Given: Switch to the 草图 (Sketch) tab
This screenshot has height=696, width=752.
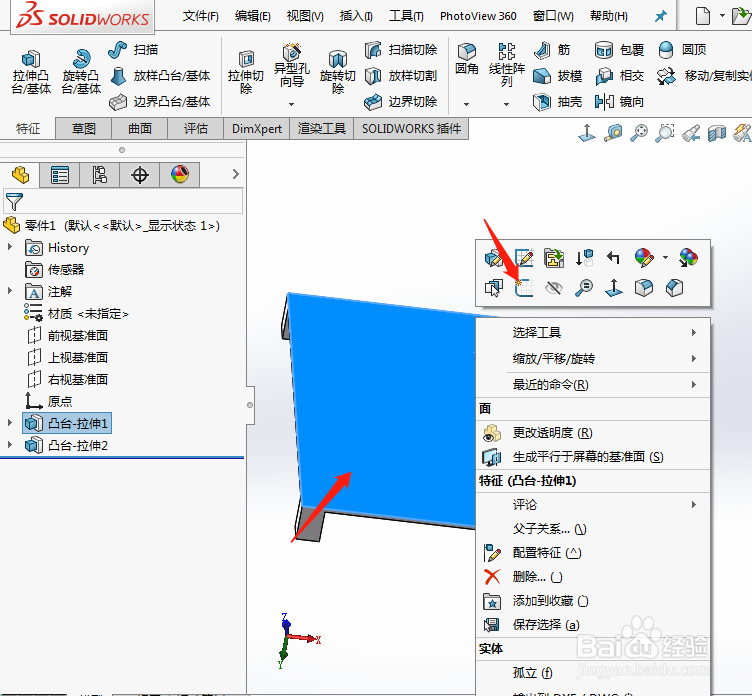Looking at the screenshot, I should [83, 129].
